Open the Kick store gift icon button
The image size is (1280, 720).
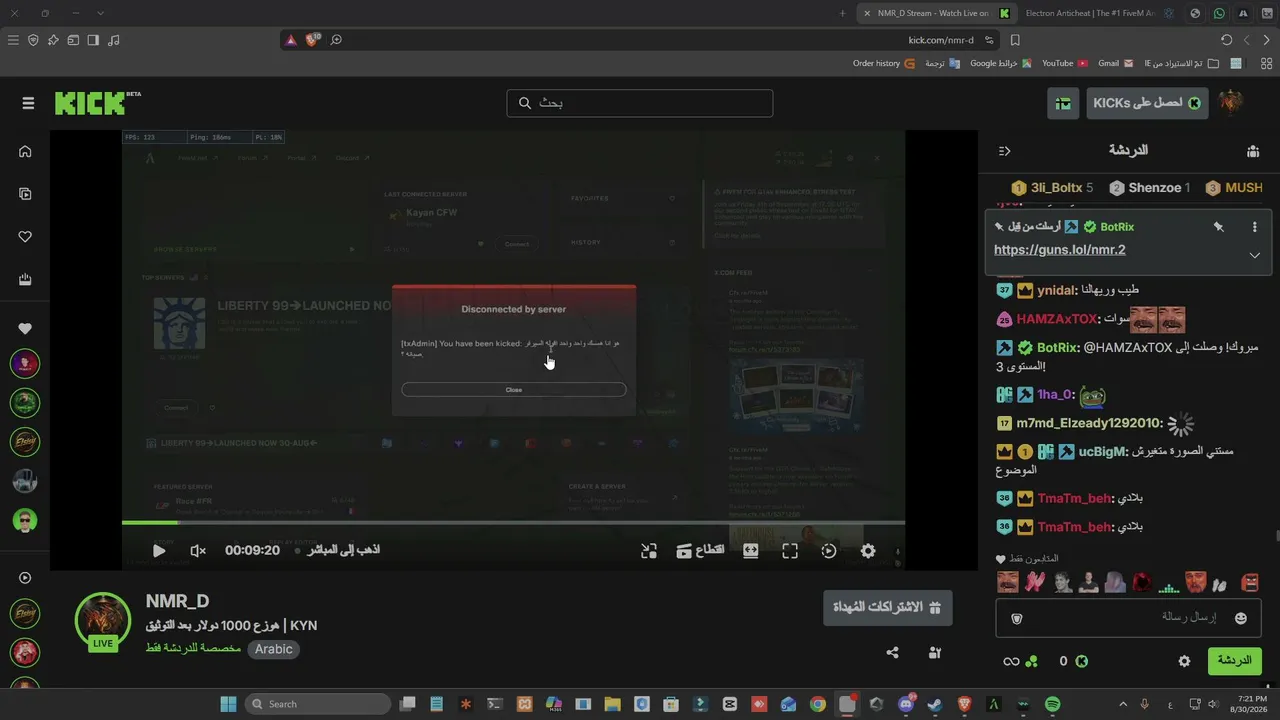(x=1063, y=103)
